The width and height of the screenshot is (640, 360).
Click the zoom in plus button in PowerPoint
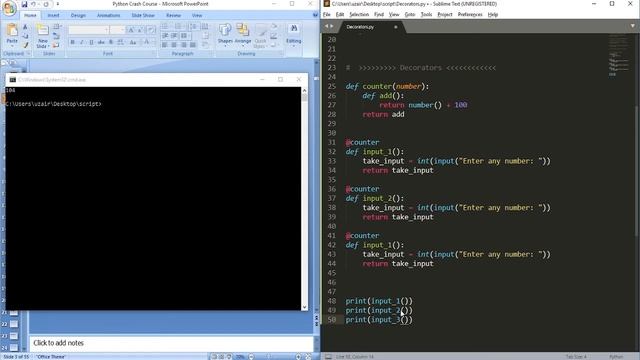pyautogui.click(x=298, y=357)
